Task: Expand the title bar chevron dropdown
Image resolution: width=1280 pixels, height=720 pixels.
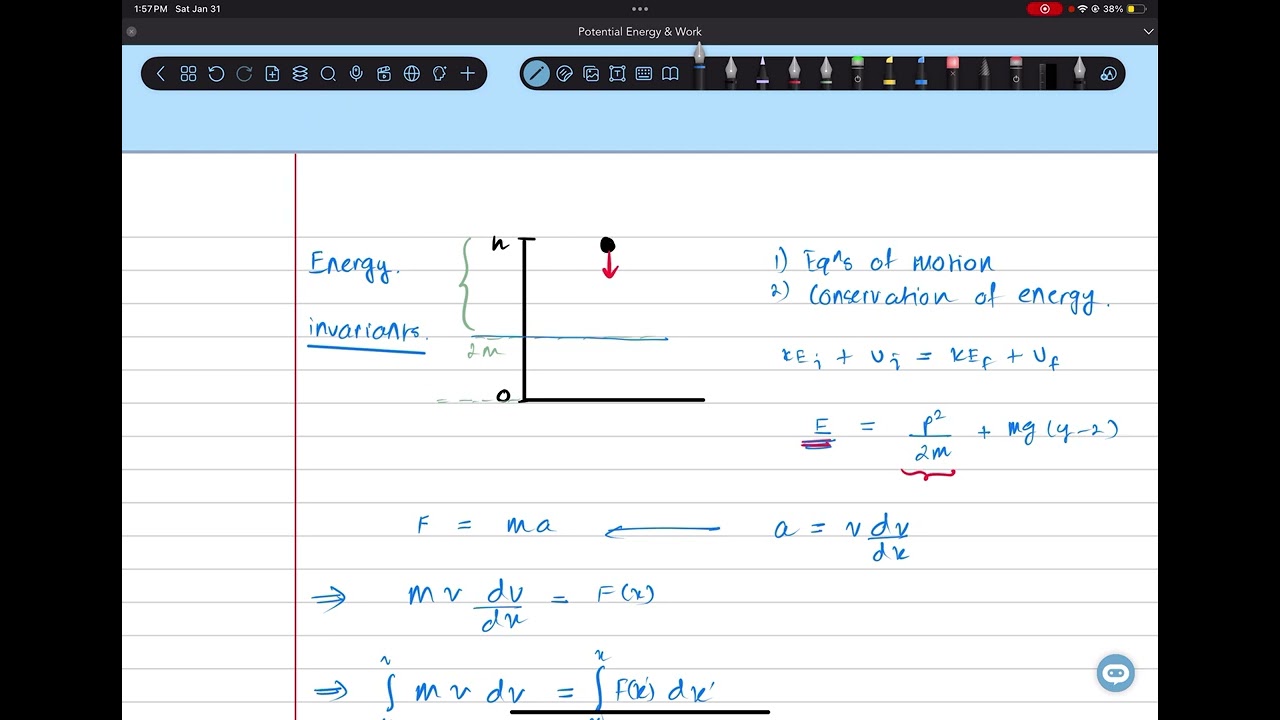Action: [x=1148, y=32]
